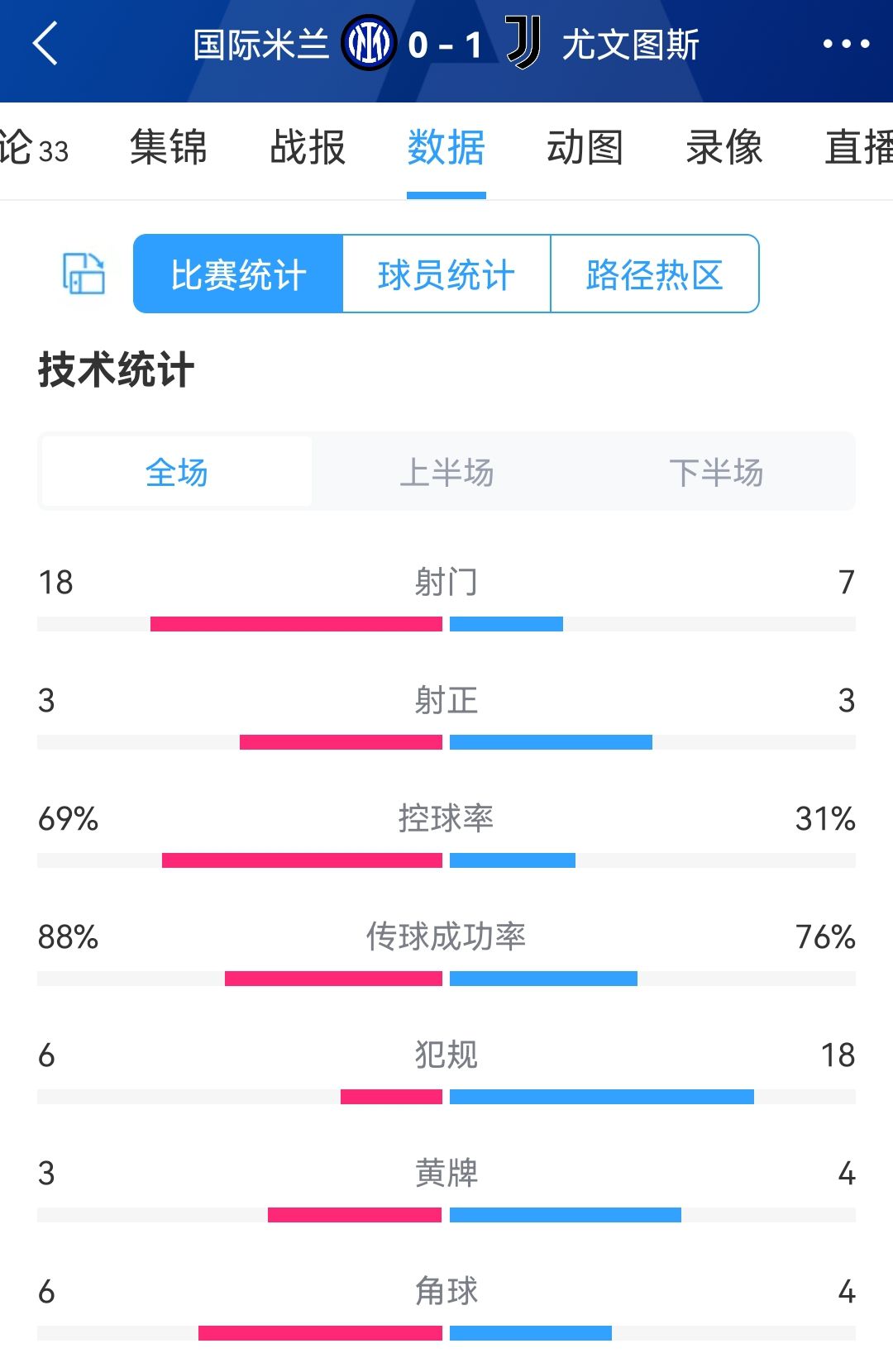This screenshot has height=1372, width=893.
Task: Open the 动图 tab
Action: pyautogui.click(x=585, y=149)
